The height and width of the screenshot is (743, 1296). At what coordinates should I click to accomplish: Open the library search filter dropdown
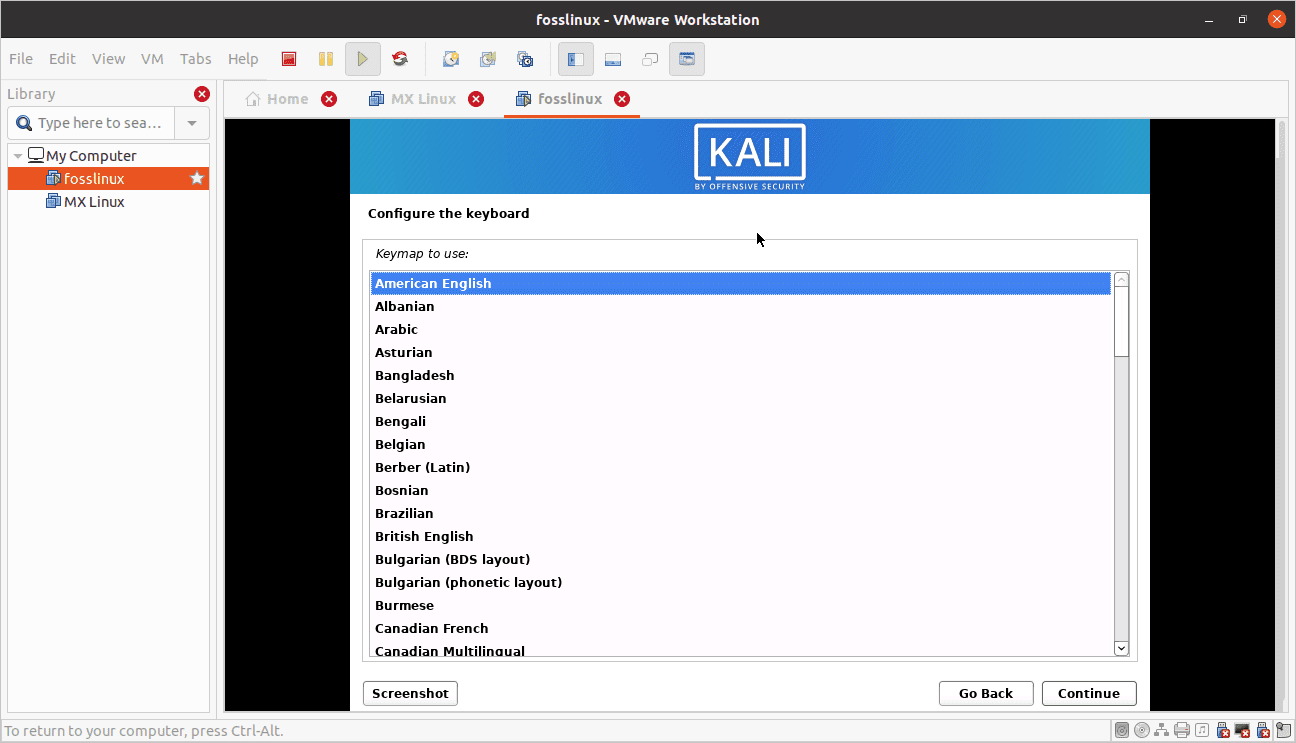pyautogui.click(x=192, y=123)
